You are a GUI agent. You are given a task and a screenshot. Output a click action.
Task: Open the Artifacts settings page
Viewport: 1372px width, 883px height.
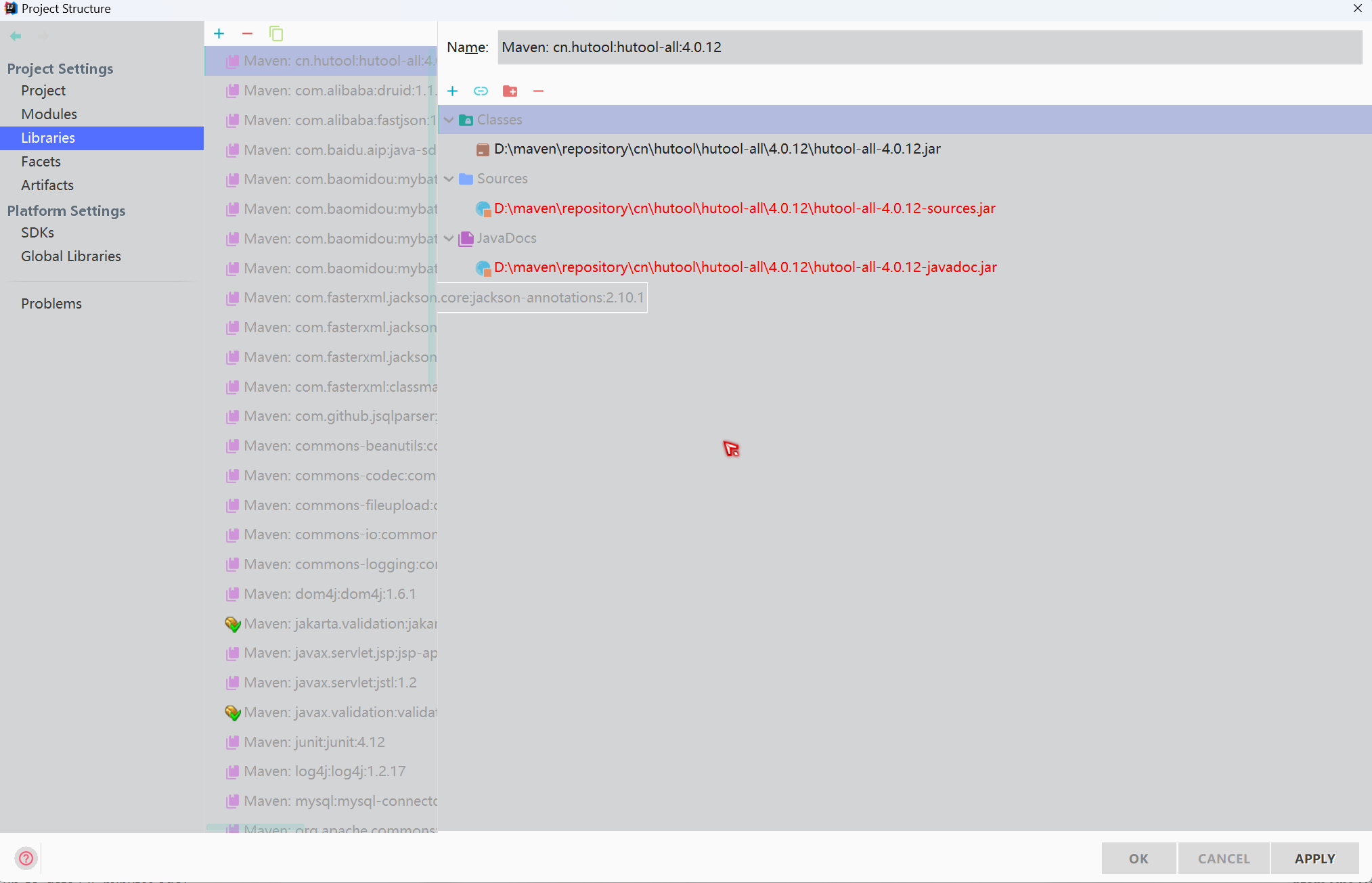47,185
